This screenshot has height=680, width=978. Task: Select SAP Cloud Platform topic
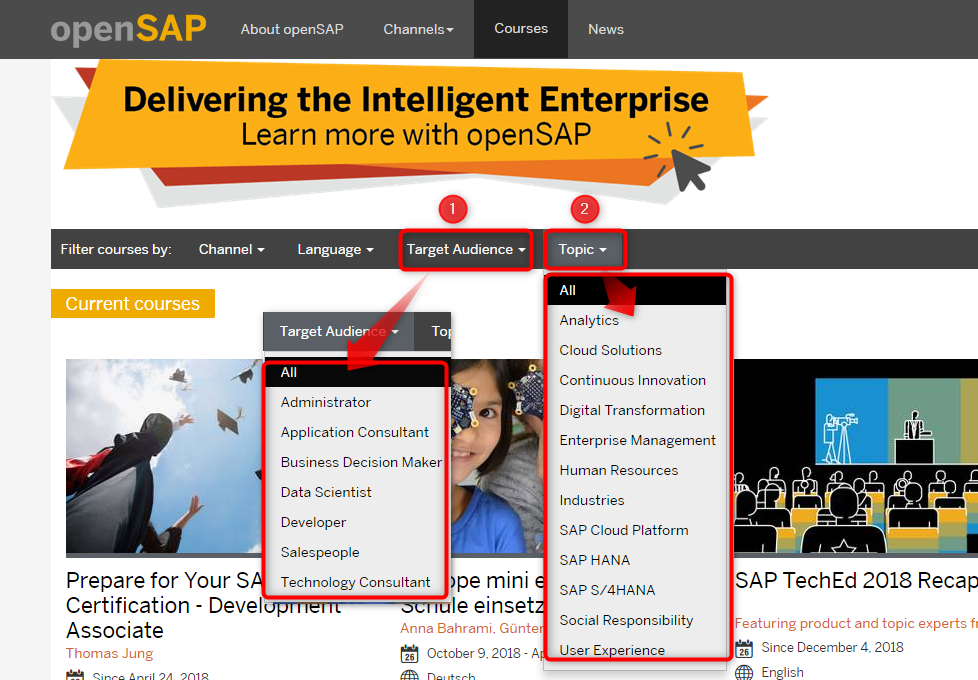pyautogui.click(x=637, y=530)
